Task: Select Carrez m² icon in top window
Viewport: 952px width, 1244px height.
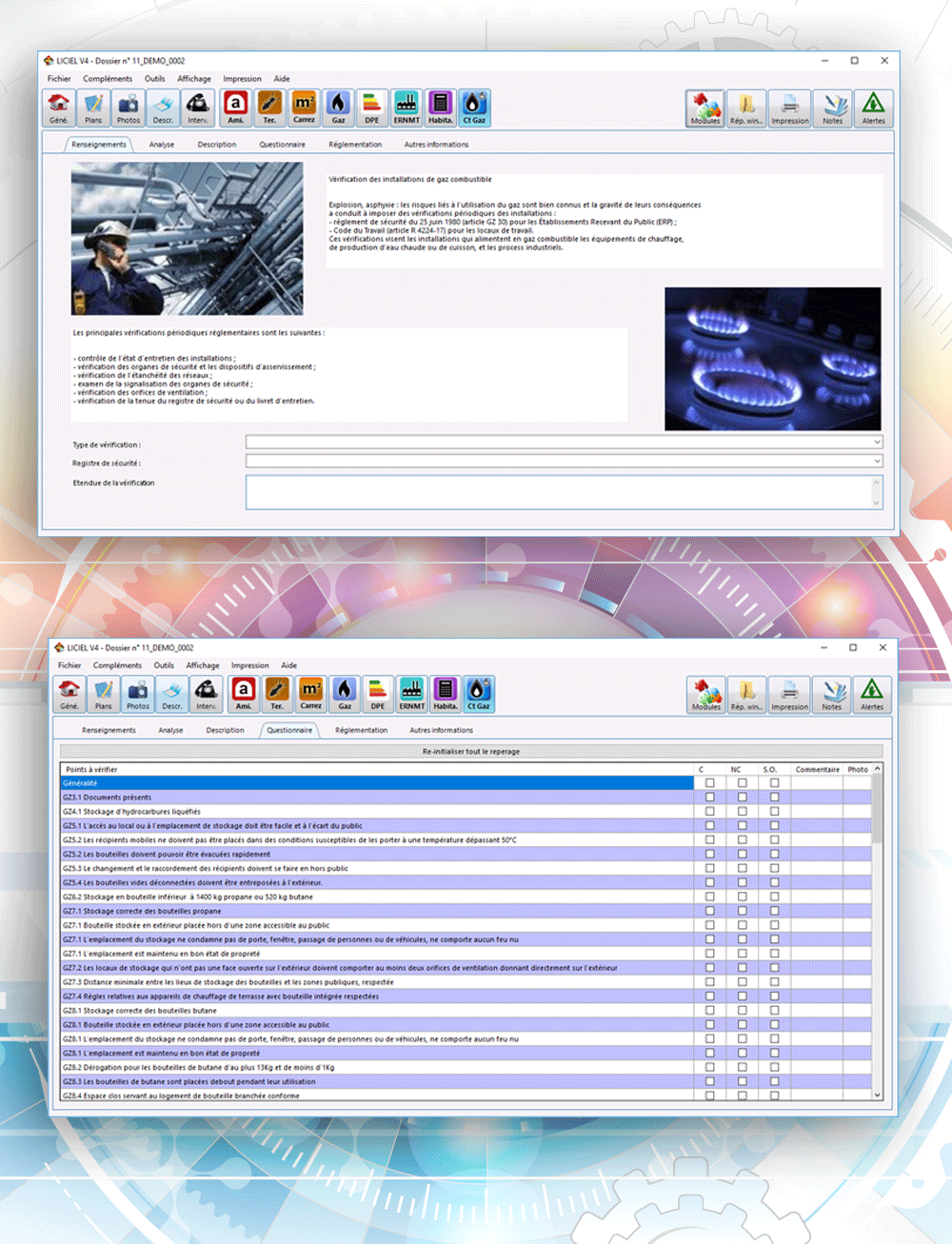Action: [305, 108]
